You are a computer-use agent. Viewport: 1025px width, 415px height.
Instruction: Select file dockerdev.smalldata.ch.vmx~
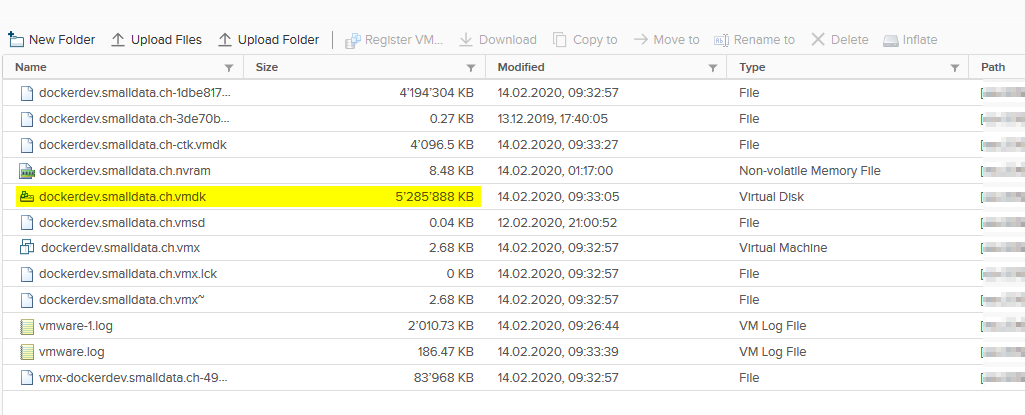pyautogui.click(x=123, y=300)
